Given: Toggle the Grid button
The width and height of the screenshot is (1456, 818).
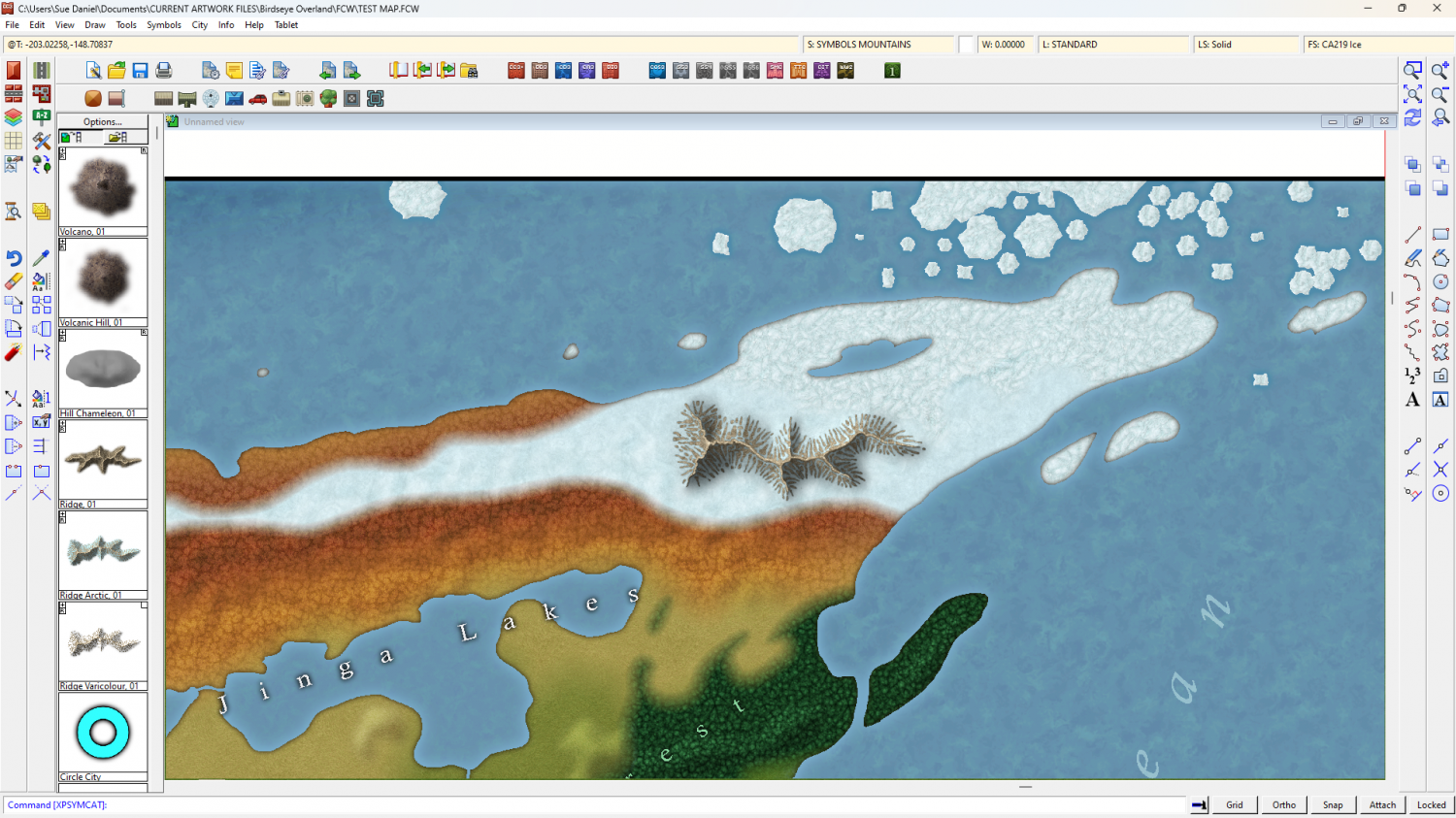Looking at the screenshot, I should pos(1234,804).
